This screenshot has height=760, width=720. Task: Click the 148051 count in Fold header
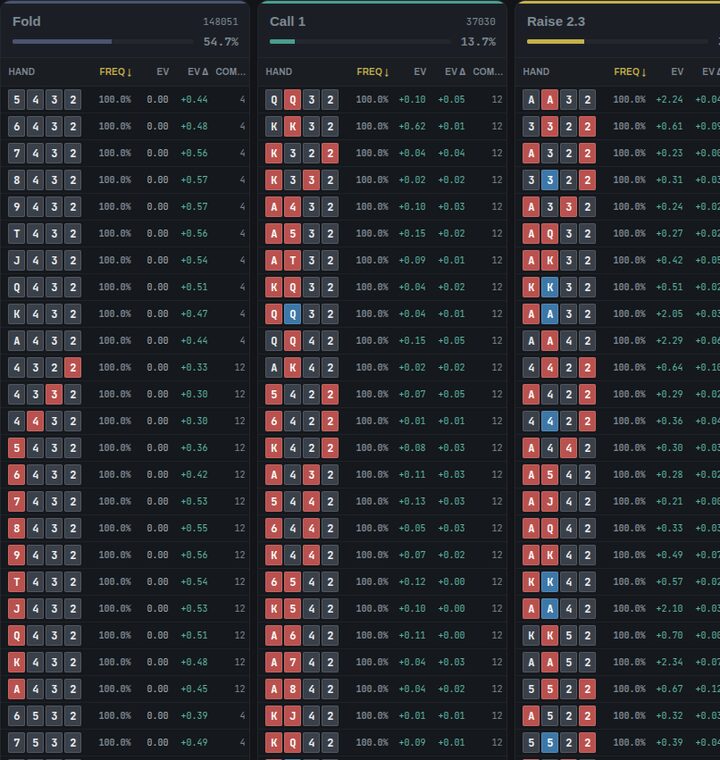[x=221, y=22]
